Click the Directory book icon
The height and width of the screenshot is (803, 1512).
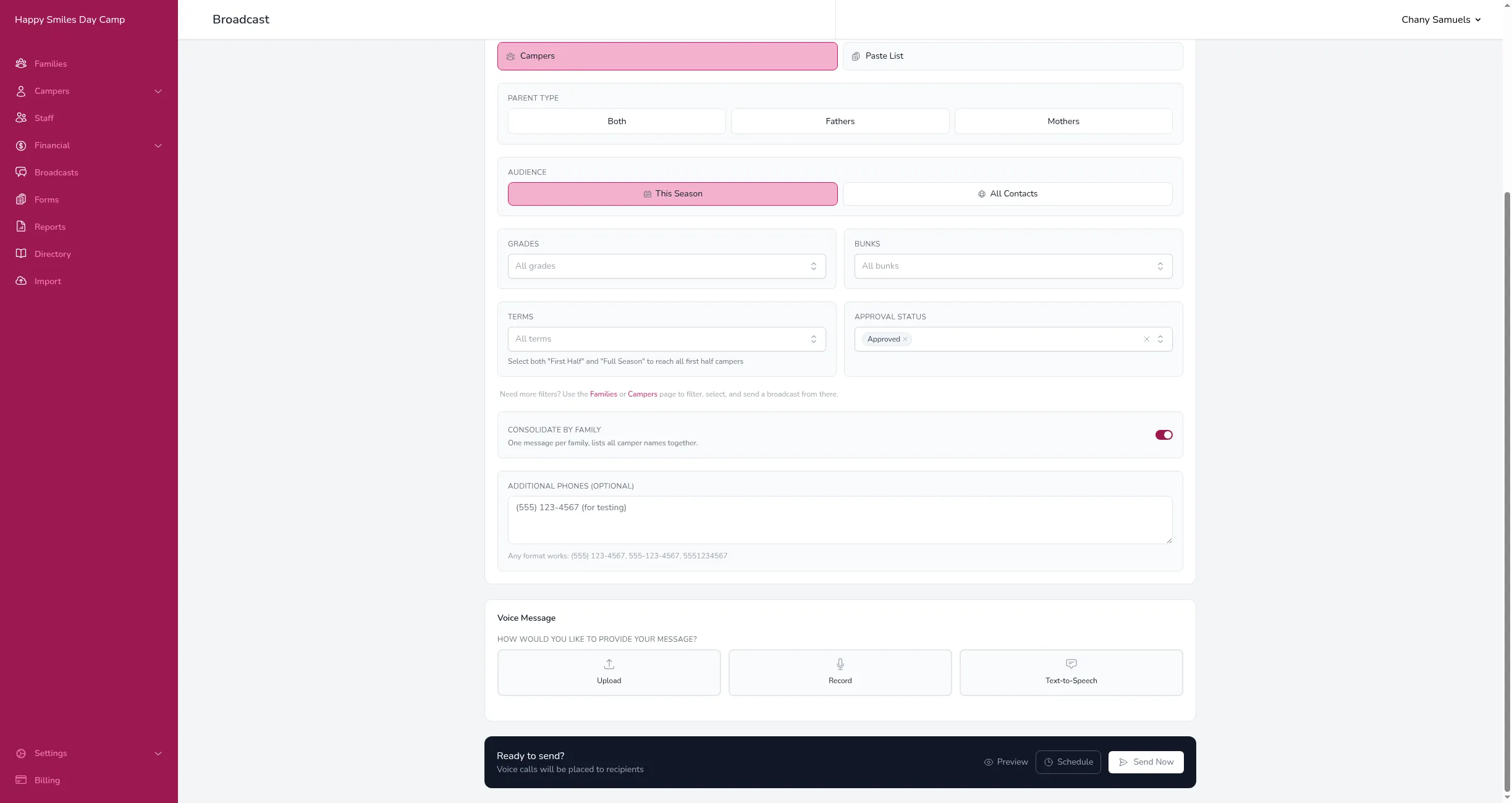21,254
